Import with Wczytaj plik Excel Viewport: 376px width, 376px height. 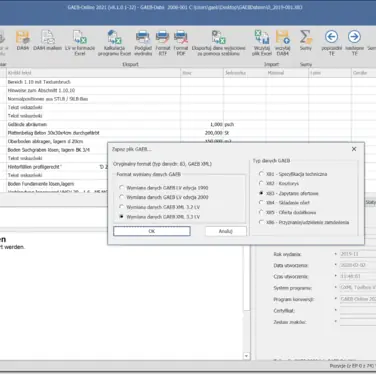point(262,43)
